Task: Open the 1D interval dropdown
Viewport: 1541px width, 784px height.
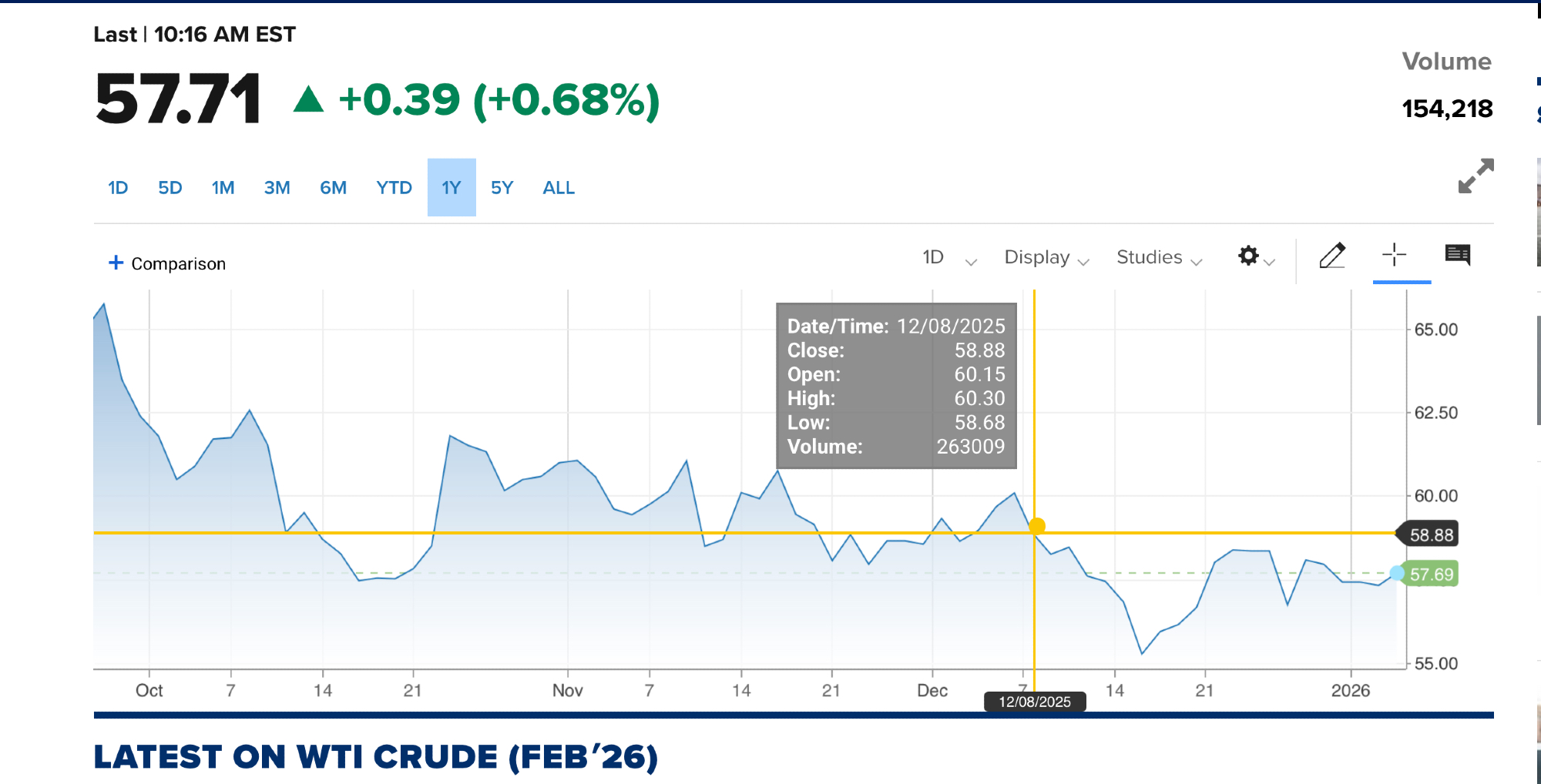Action: [948, 257]
